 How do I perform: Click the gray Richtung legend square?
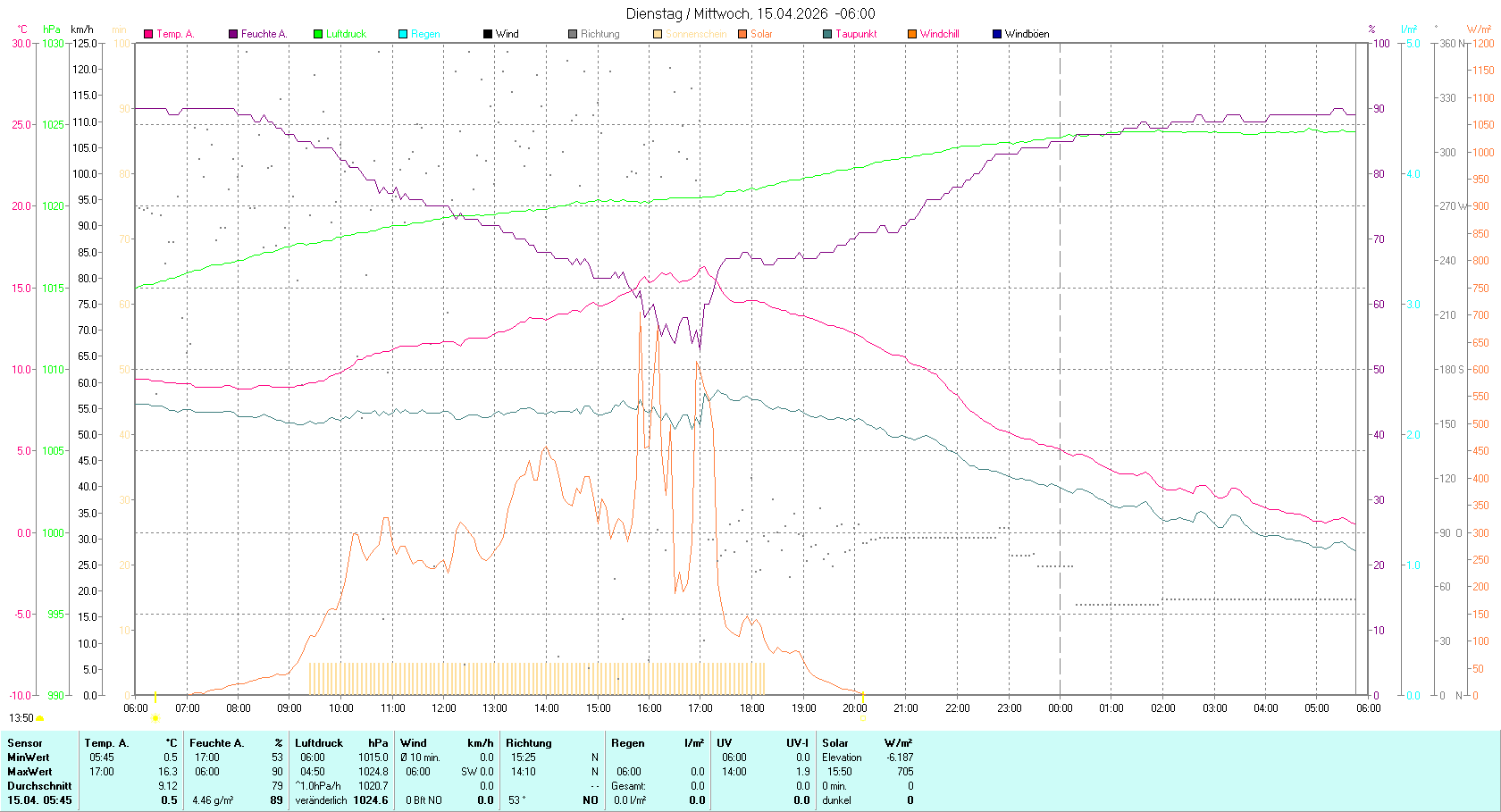click(573, 34)
